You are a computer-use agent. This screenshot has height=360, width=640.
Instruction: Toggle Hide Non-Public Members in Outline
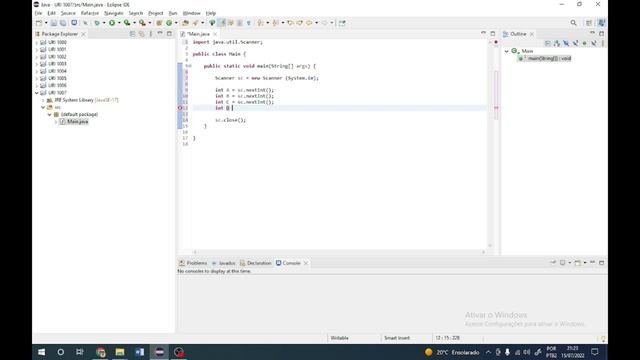[x=584, y=43]
